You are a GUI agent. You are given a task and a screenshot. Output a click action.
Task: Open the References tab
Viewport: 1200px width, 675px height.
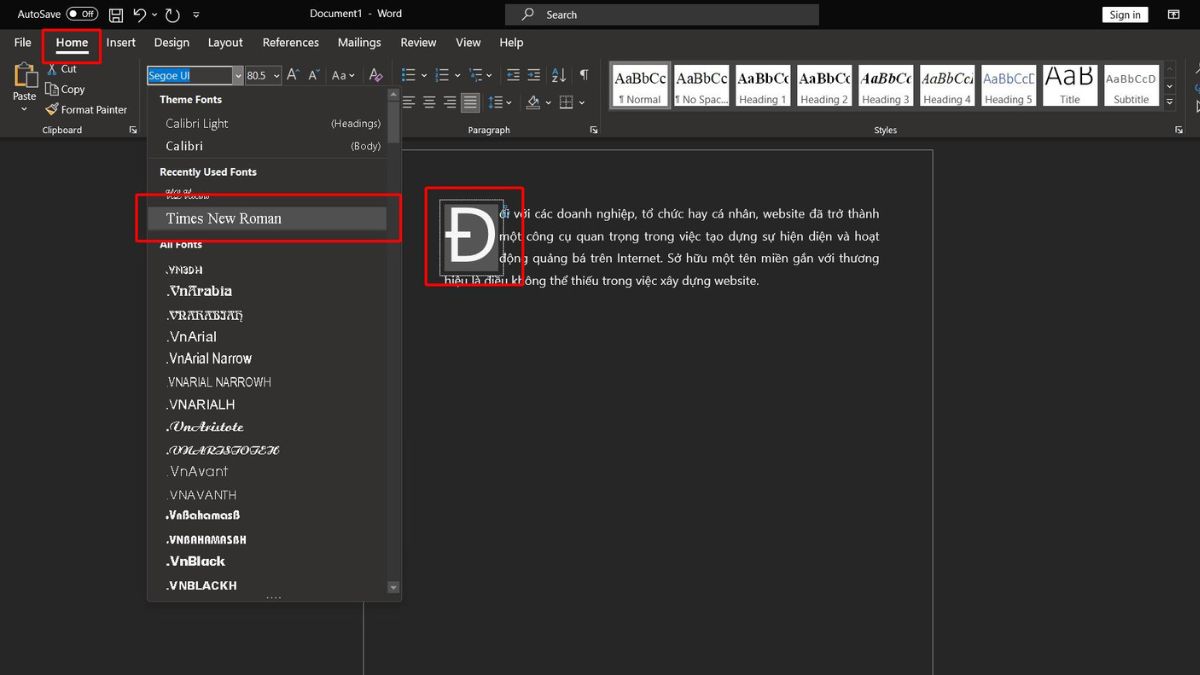291,43
